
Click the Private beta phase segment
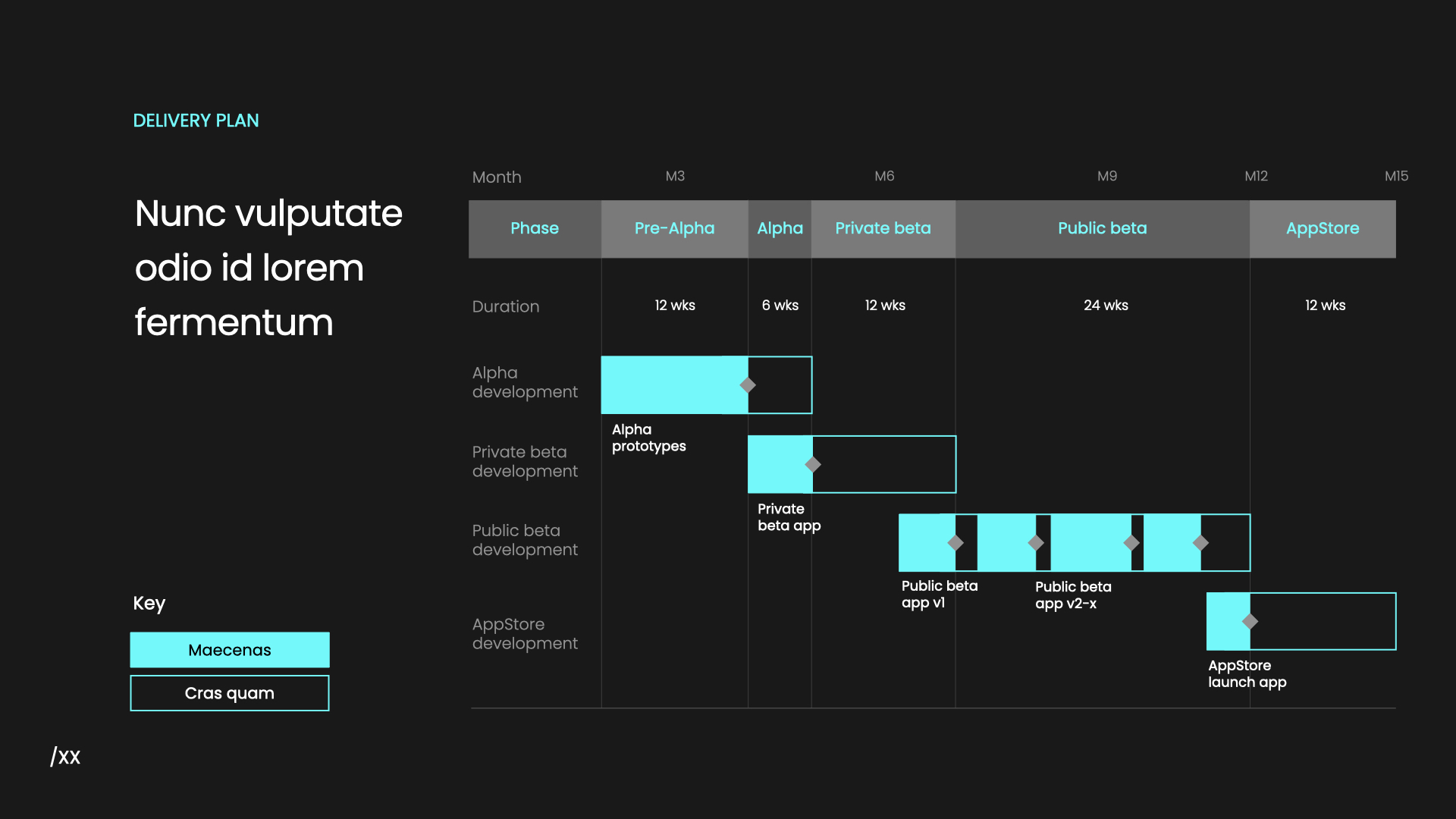[883, 228]
